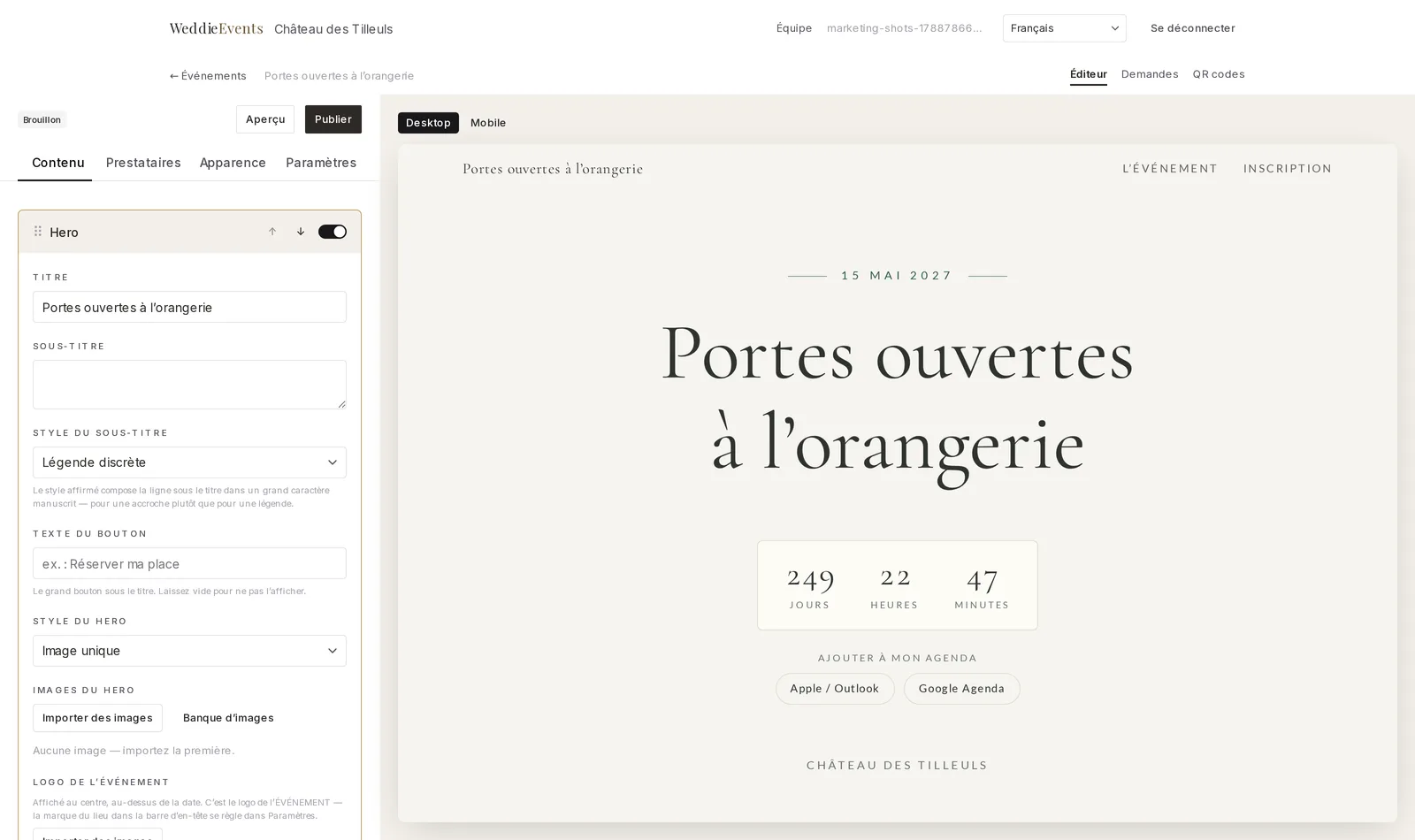
Task: Click Apple / Outlook calendar button
Action: pos(835,689)
